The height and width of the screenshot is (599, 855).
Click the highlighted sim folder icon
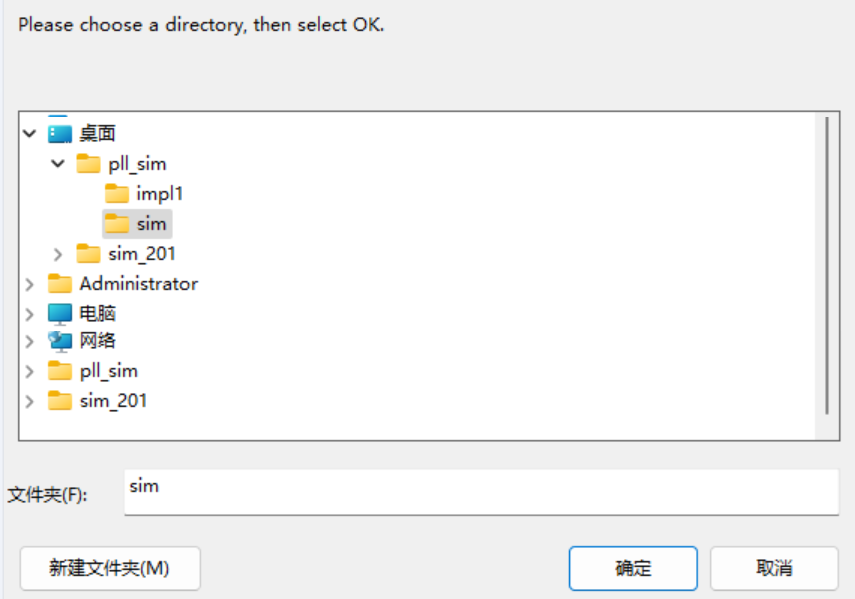(x=117, y=223)
